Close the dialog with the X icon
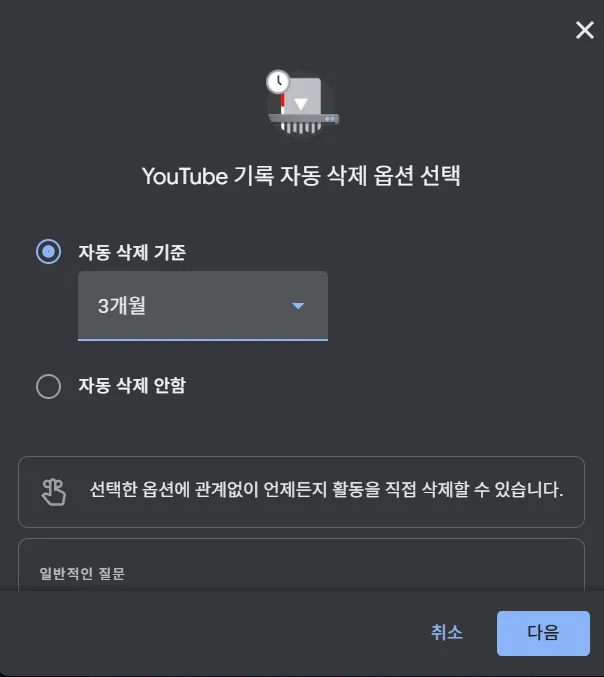Image resolution: width=604 pixels, height=677 pixels. 585,30
